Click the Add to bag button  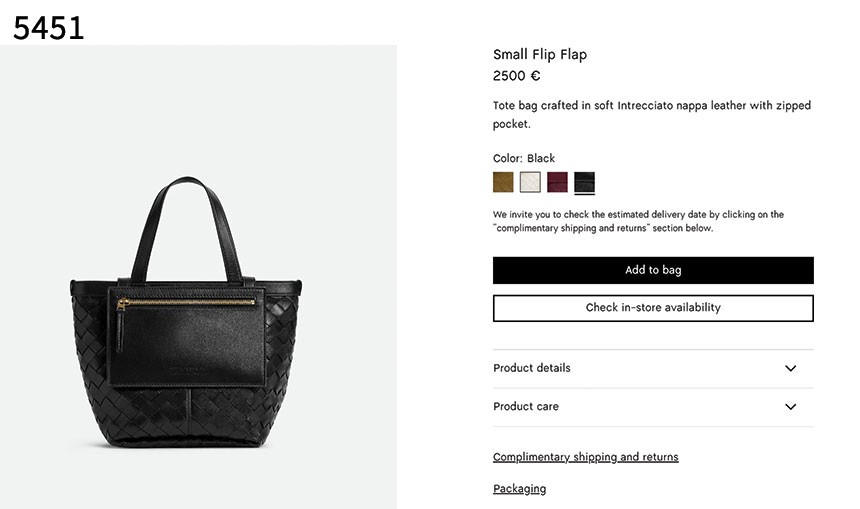[653, 270]
